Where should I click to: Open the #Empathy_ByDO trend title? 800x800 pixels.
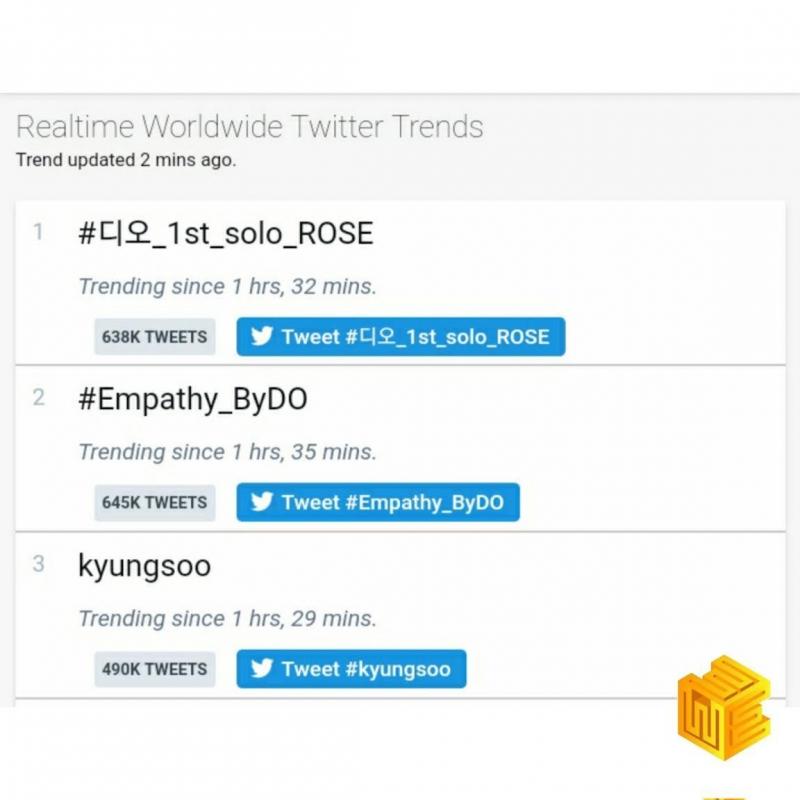pos(192,400)
